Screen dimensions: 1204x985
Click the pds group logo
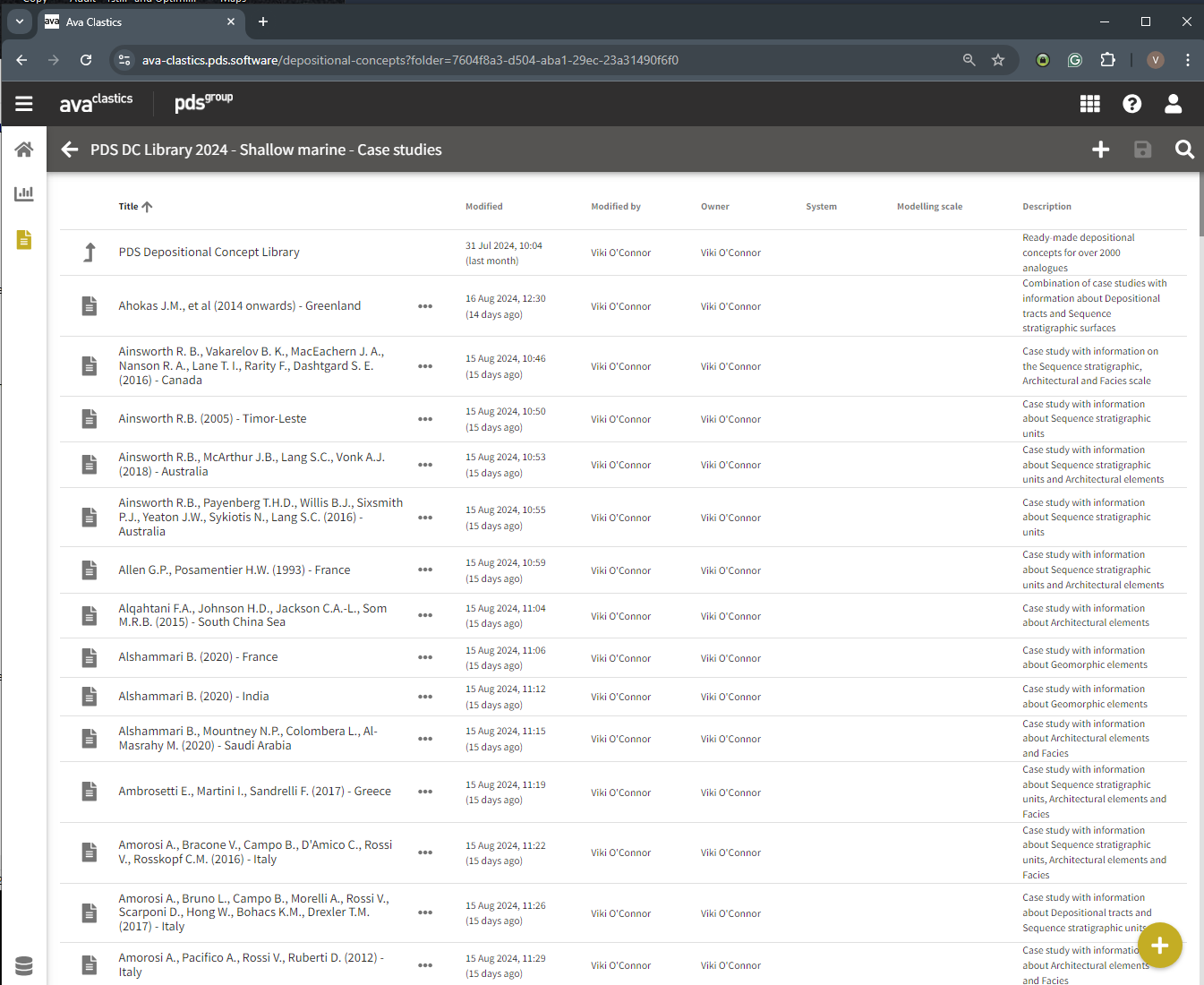[x=203, y=103]
